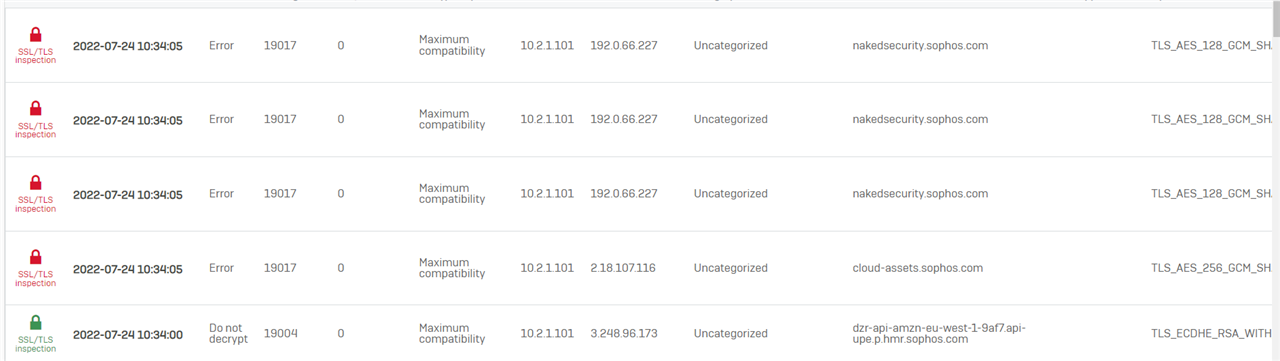1280x361 pixels.
Task: Open the cloud-assets.sophos.com hostname entry
Action: pyautogui.click(x=917, y=268)
